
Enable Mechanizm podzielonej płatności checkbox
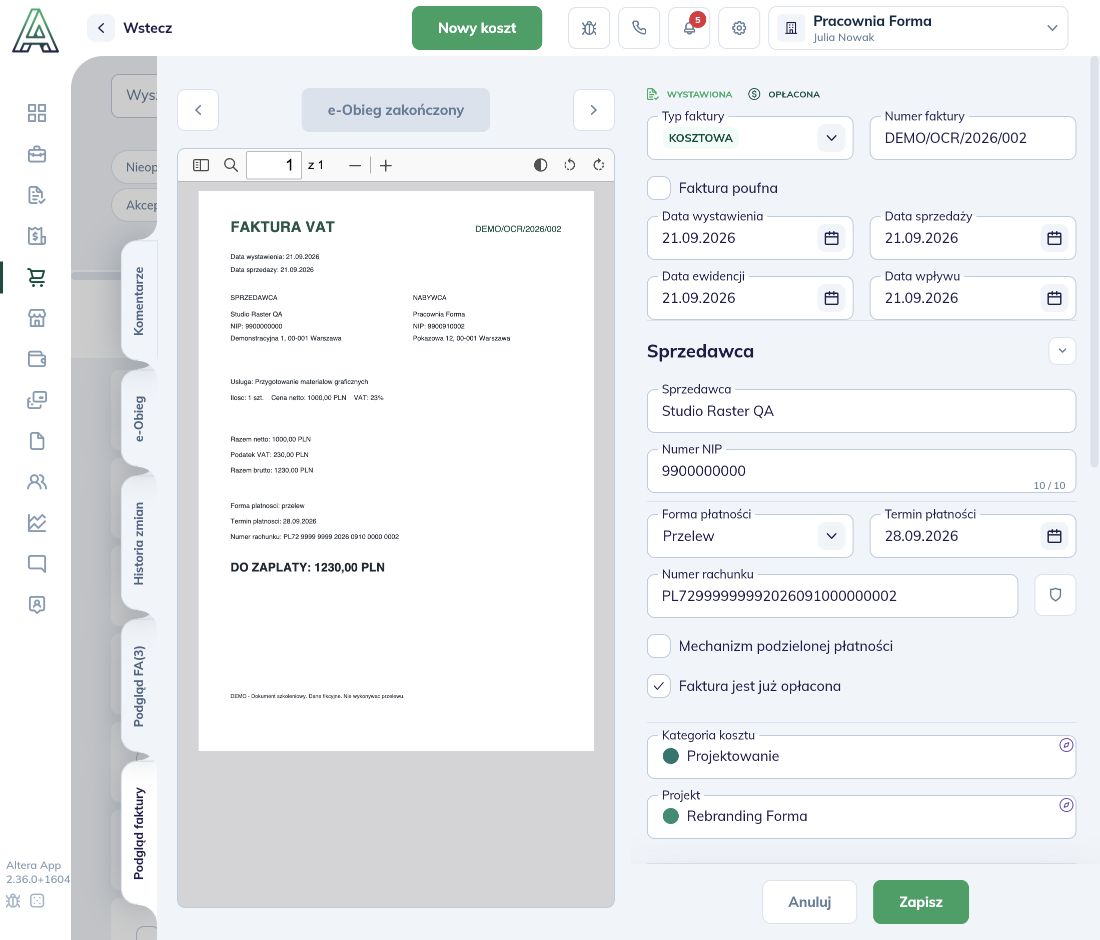[x=659, y=646]
